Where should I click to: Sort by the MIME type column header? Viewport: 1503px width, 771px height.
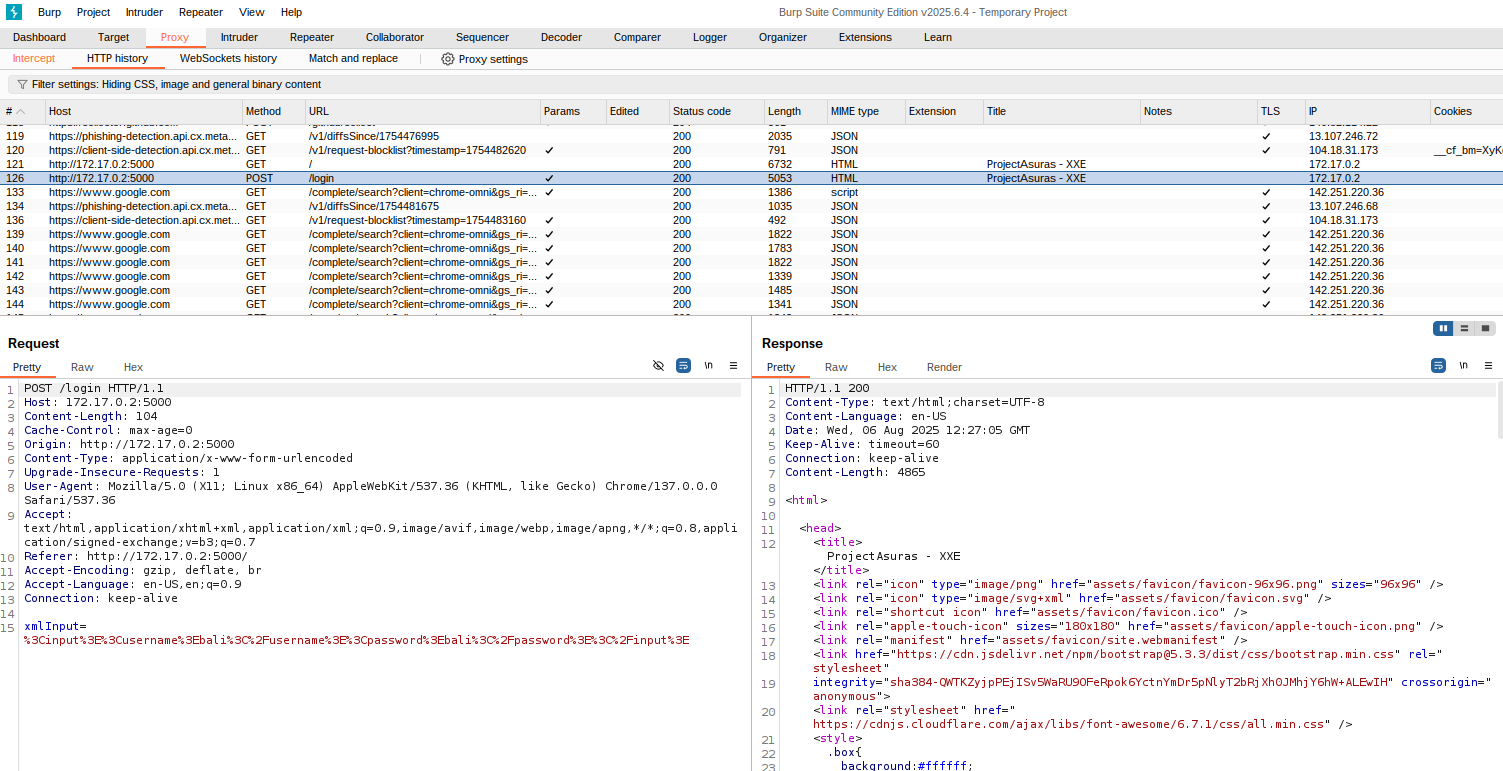coord(865,111)
